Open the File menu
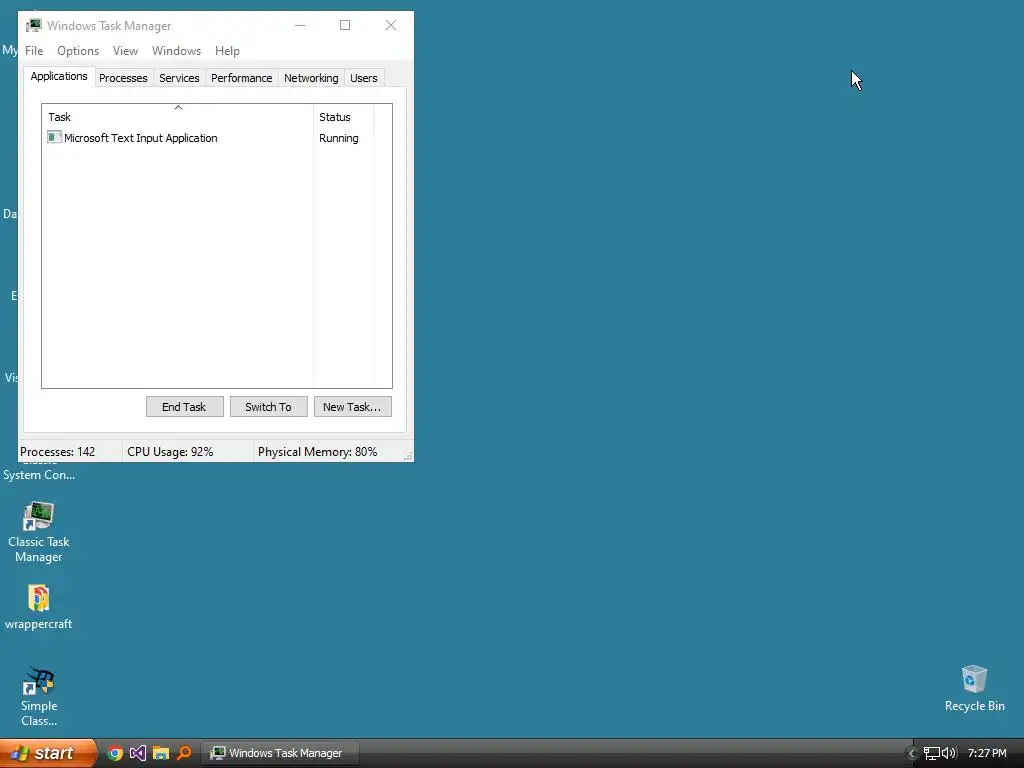 [34, 51]
